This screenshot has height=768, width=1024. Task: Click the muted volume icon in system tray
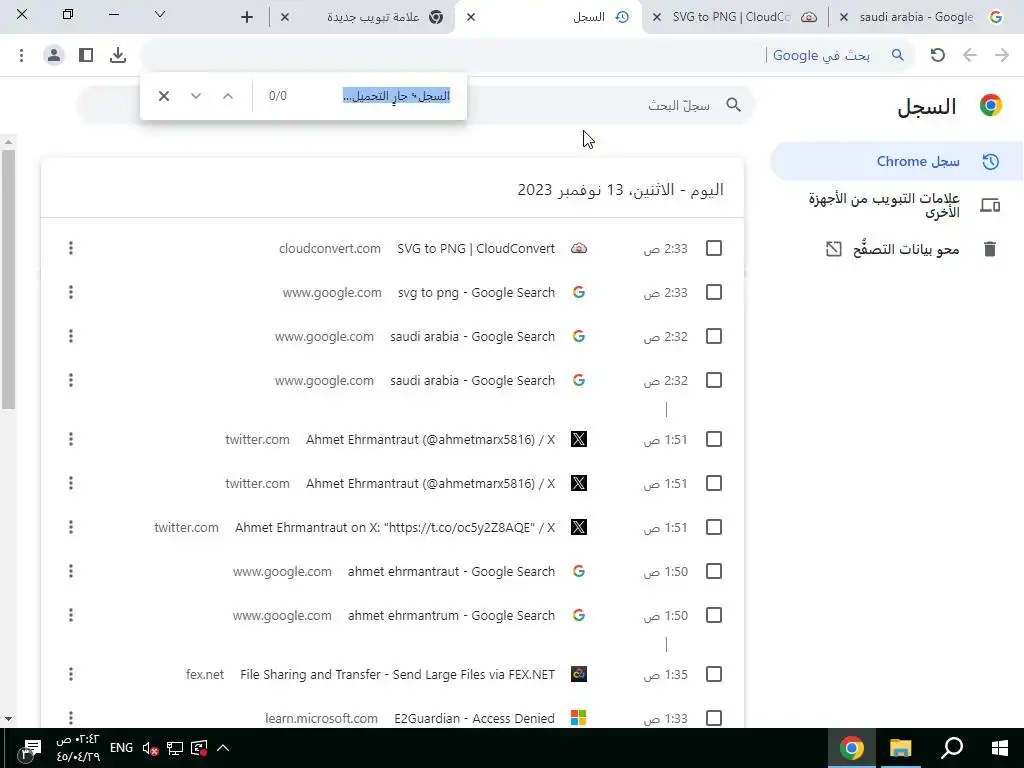coord(150,748)
